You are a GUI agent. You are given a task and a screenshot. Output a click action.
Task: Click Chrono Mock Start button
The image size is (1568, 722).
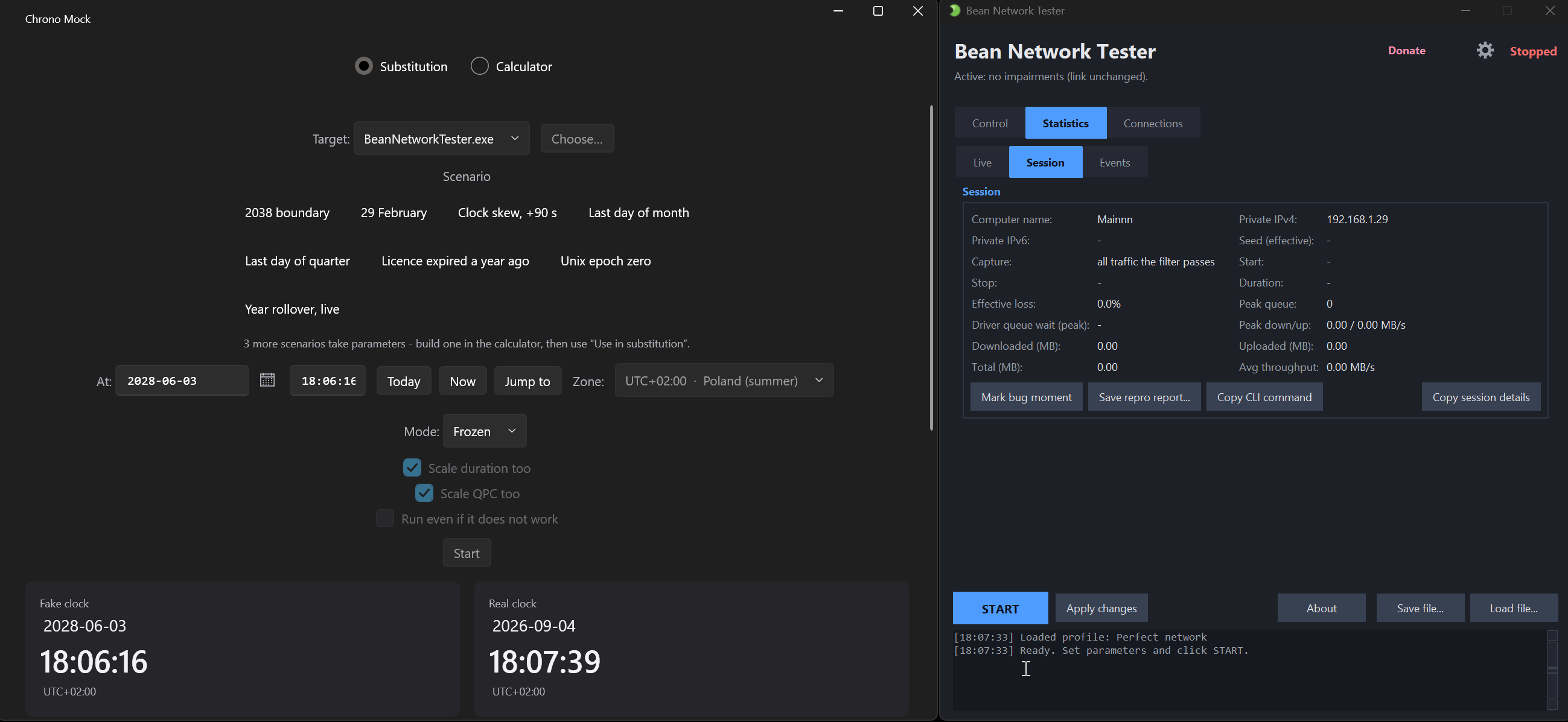coord(467,553)
